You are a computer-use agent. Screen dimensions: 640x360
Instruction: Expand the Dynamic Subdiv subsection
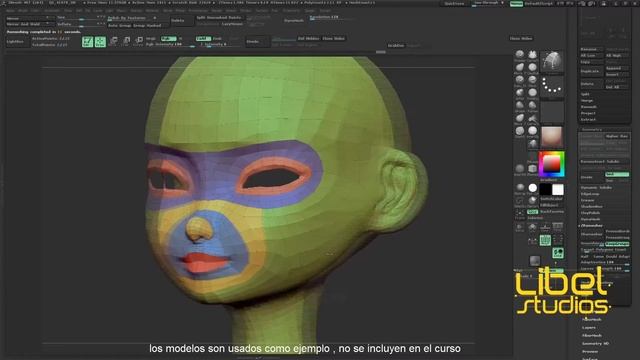tap(596, 187)
